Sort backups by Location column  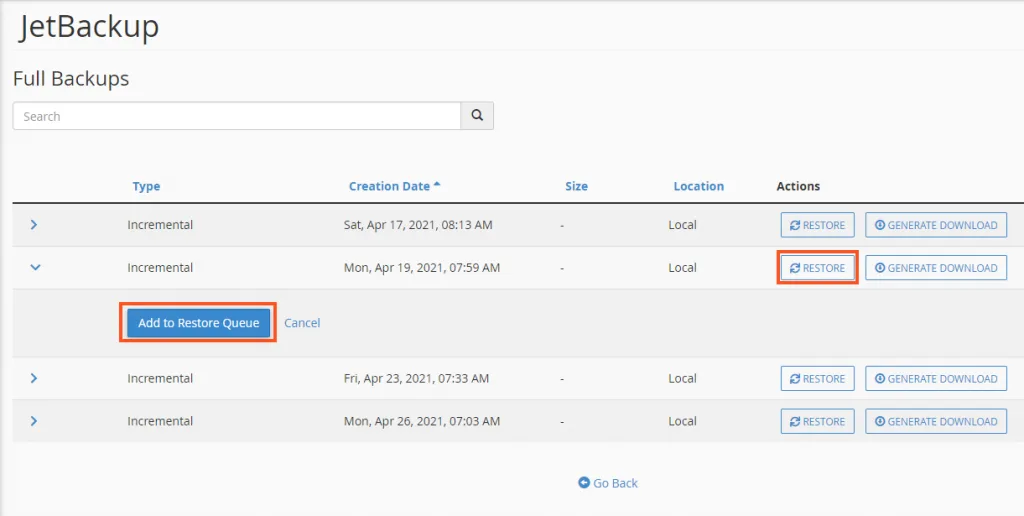click(698, 186)
